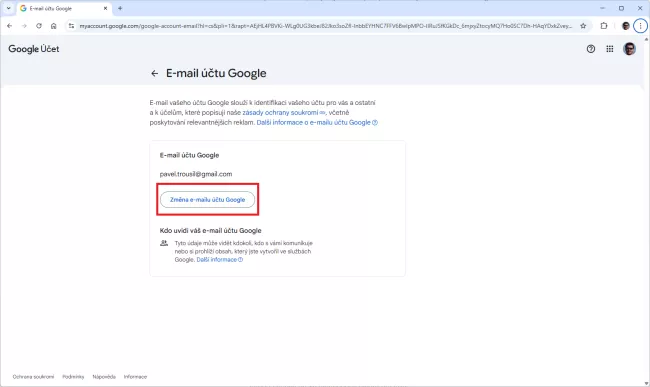Open Nápověda footer link
The image size is (650, 387).
click(x=104, y=377)
